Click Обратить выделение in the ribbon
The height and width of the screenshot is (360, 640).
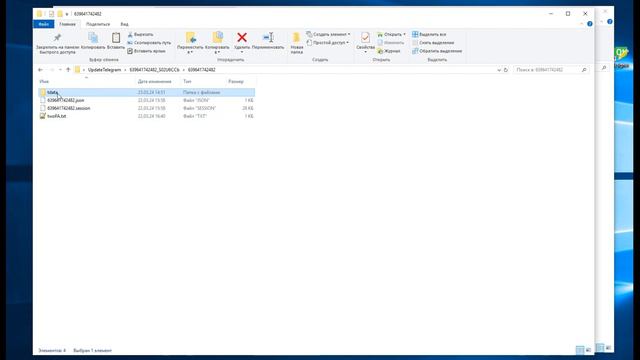437,51
